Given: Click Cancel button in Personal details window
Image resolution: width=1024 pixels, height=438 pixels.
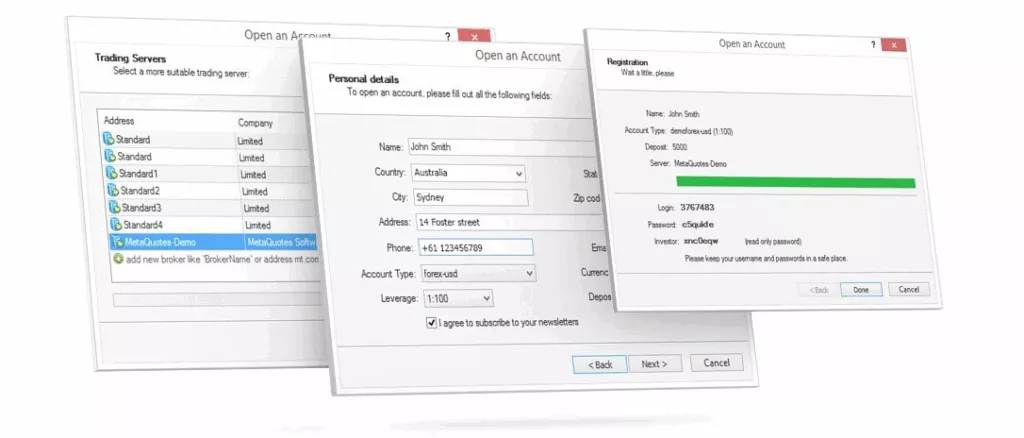Looking at the screenshot, I should point(716,362).
